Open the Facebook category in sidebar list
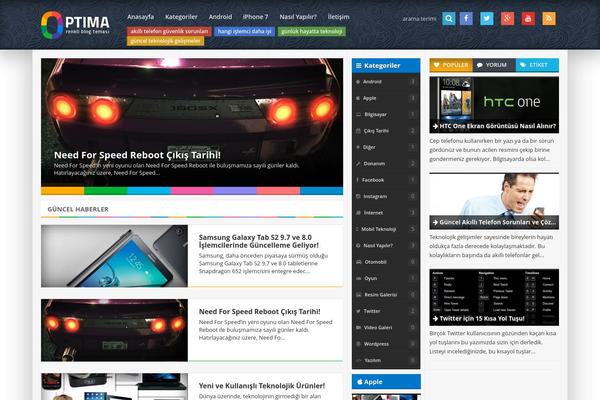The image size is (600, 400). (x=386, y=180)
